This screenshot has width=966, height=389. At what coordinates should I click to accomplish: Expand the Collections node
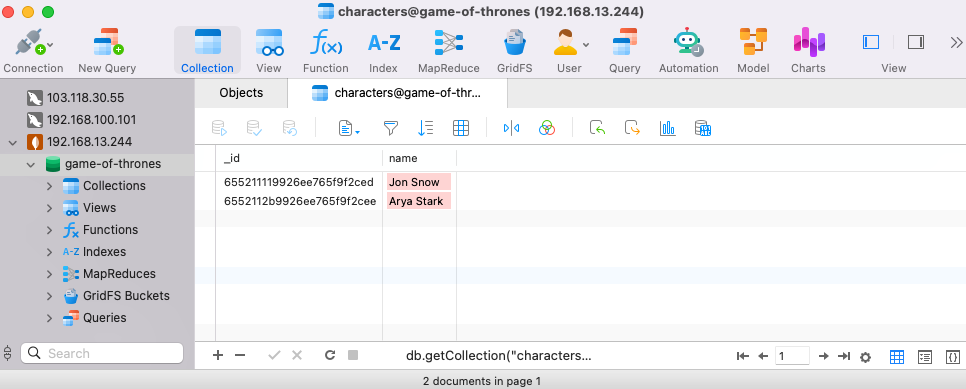[49, 186]
